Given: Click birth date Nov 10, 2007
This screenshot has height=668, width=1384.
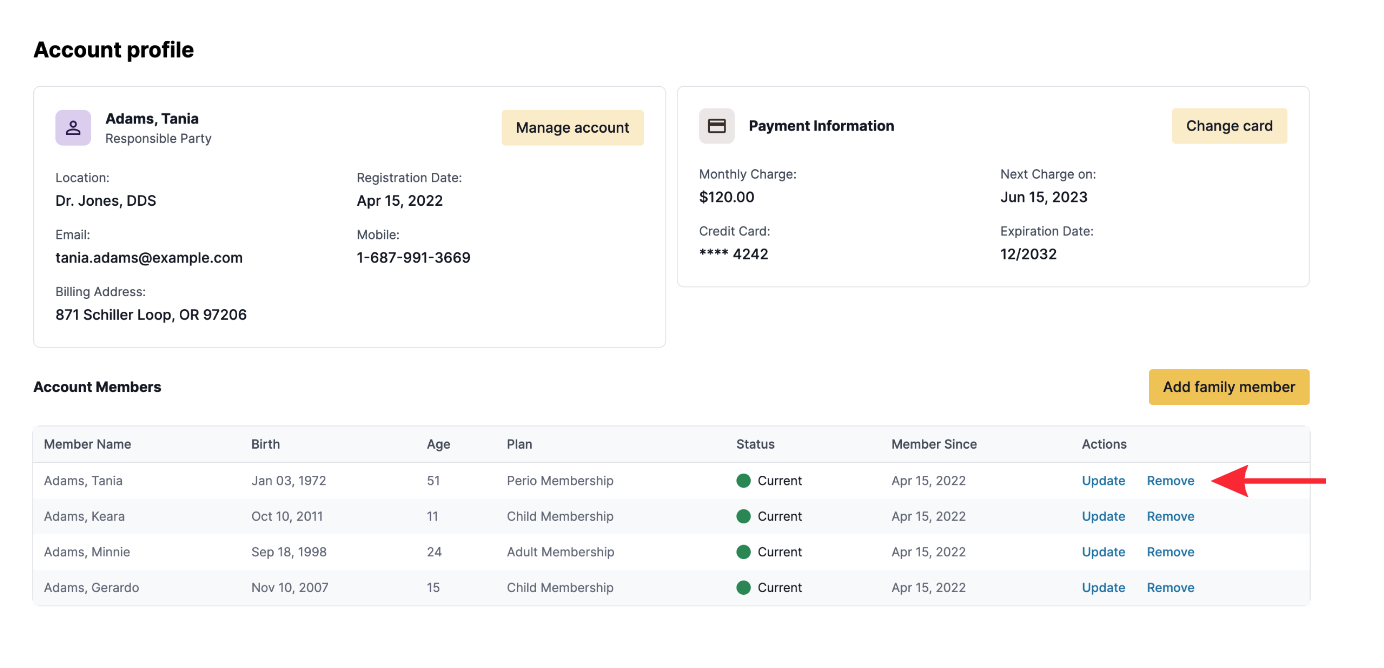Looking at the screenshot, I should point(290,588).
